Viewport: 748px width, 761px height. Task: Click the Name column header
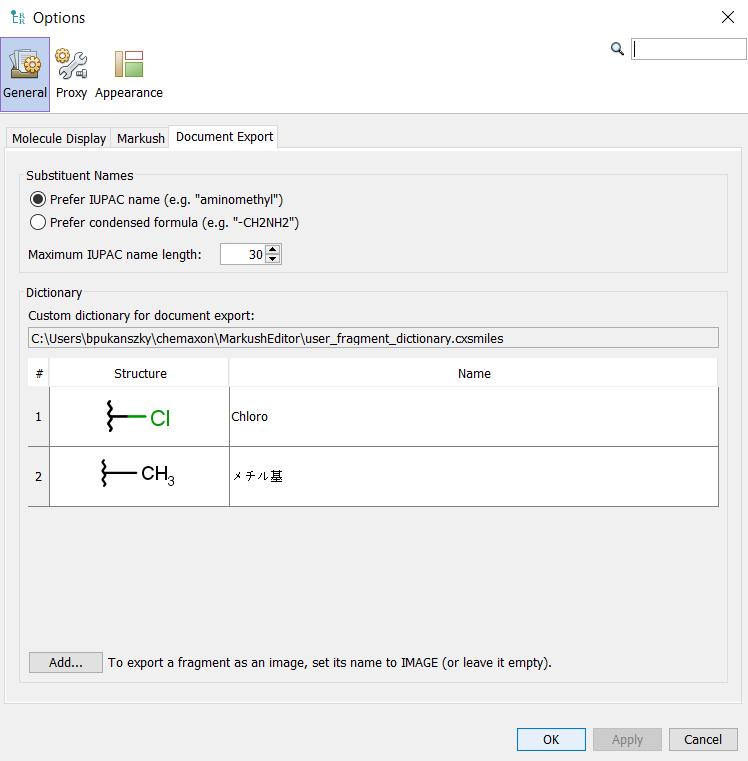coord(474,373)
